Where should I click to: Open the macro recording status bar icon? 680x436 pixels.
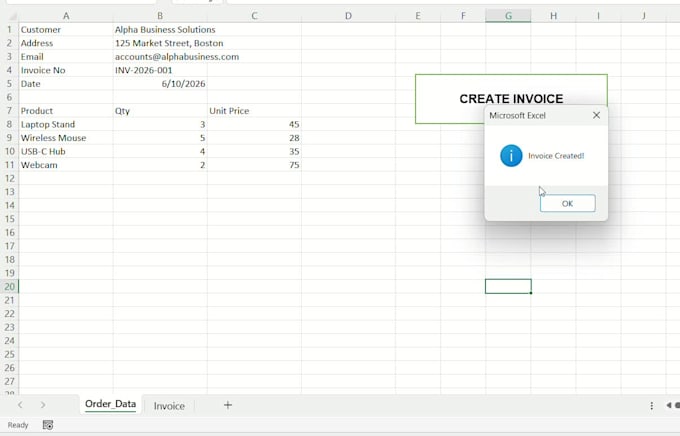48,425
